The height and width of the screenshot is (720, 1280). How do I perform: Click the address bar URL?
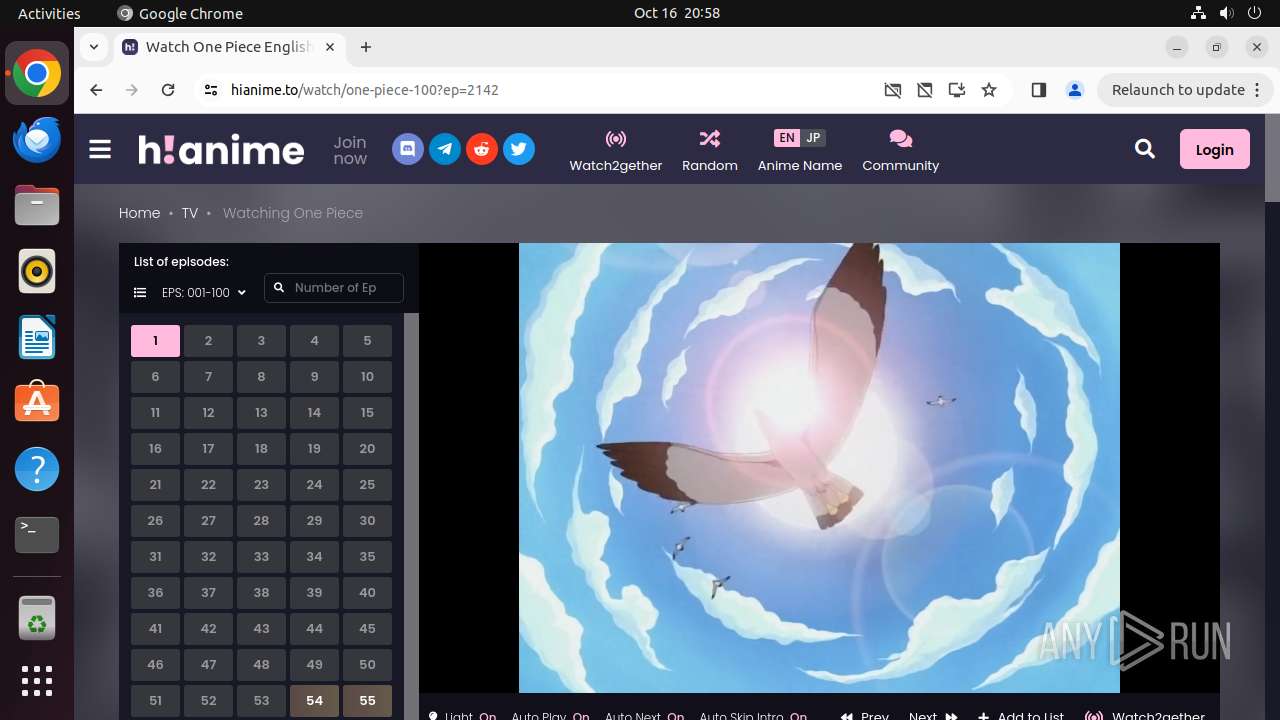365,90
